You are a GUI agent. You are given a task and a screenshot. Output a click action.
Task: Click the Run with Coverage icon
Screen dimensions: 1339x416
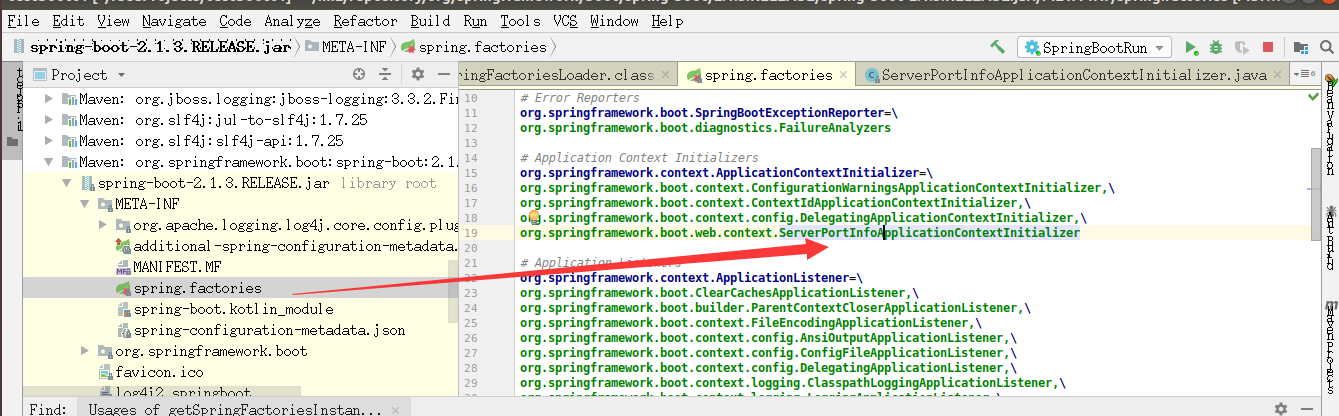[1242, 47]
